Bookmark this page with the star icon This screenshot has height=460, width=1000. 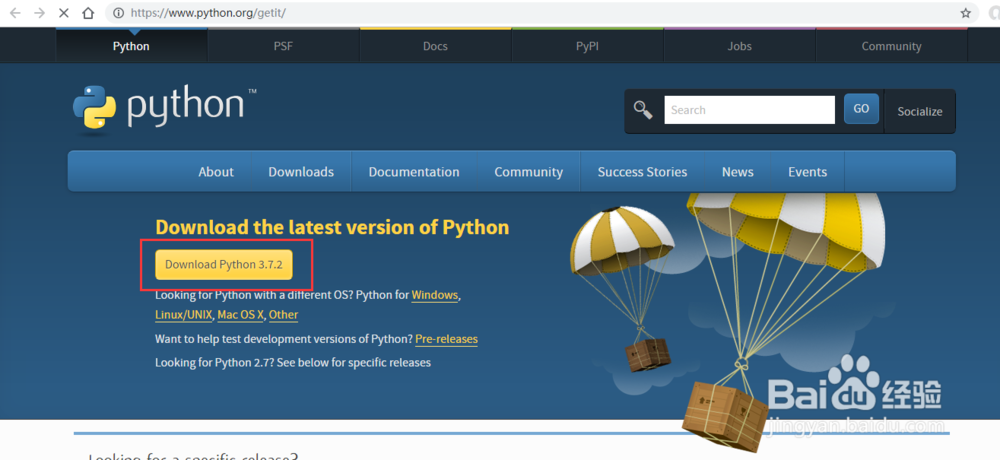click(966, 13)
